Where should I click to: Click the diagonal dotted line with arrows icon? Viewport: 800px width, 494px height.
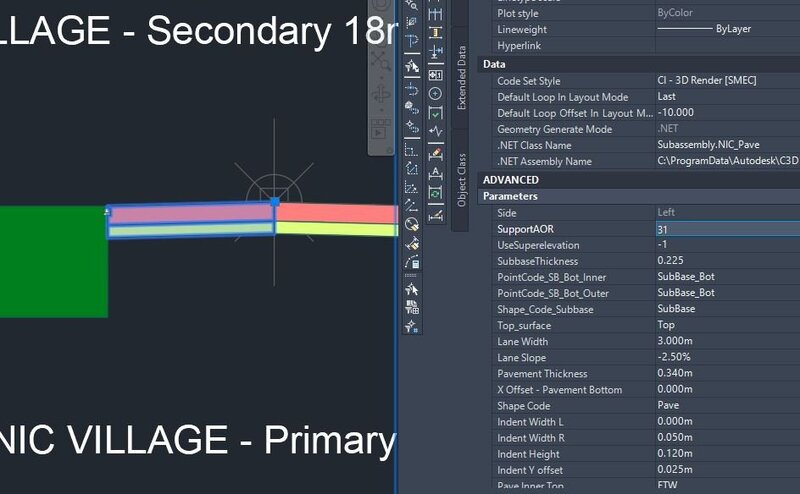tap(411, 205)
